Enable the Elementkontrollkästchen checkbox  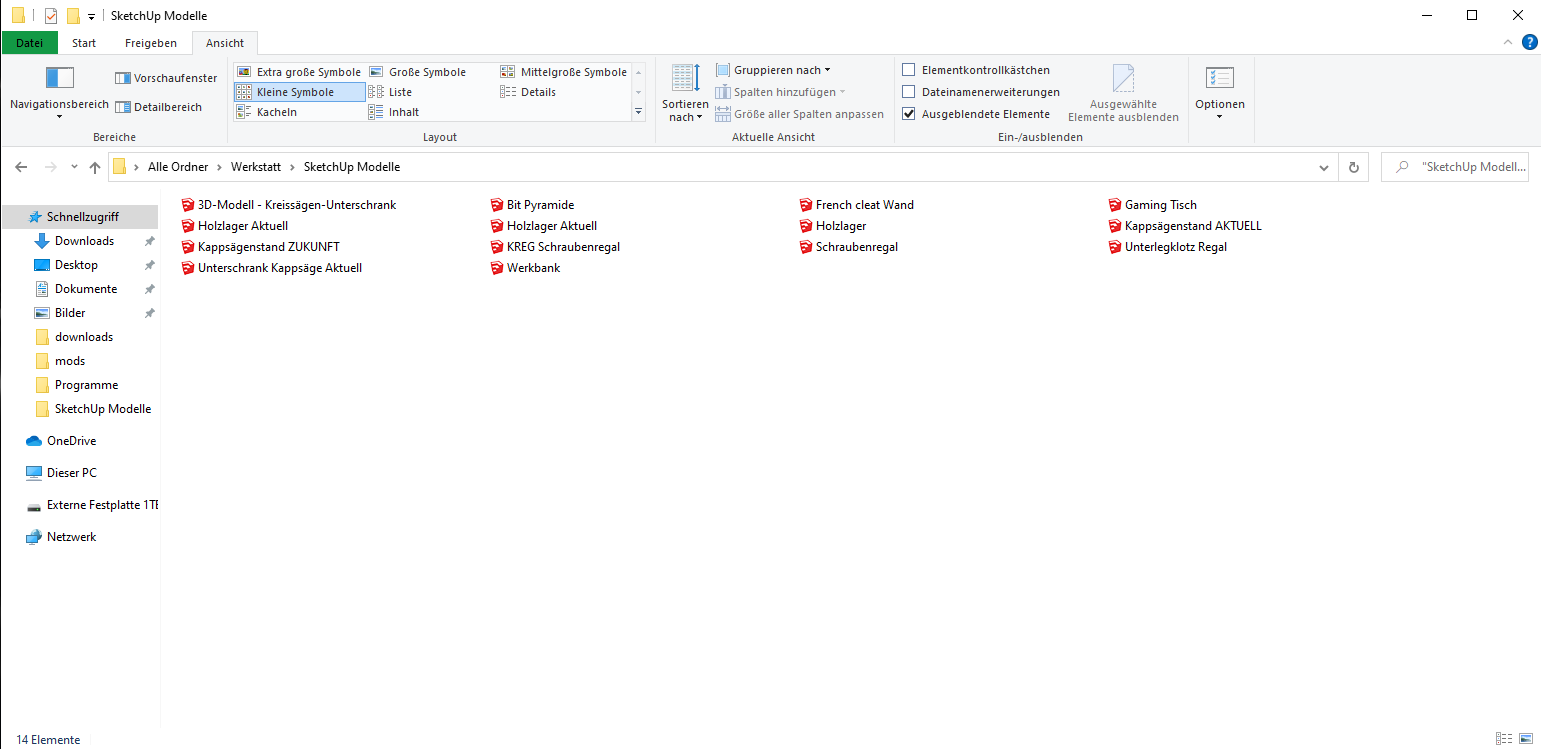tap(909, 70)
